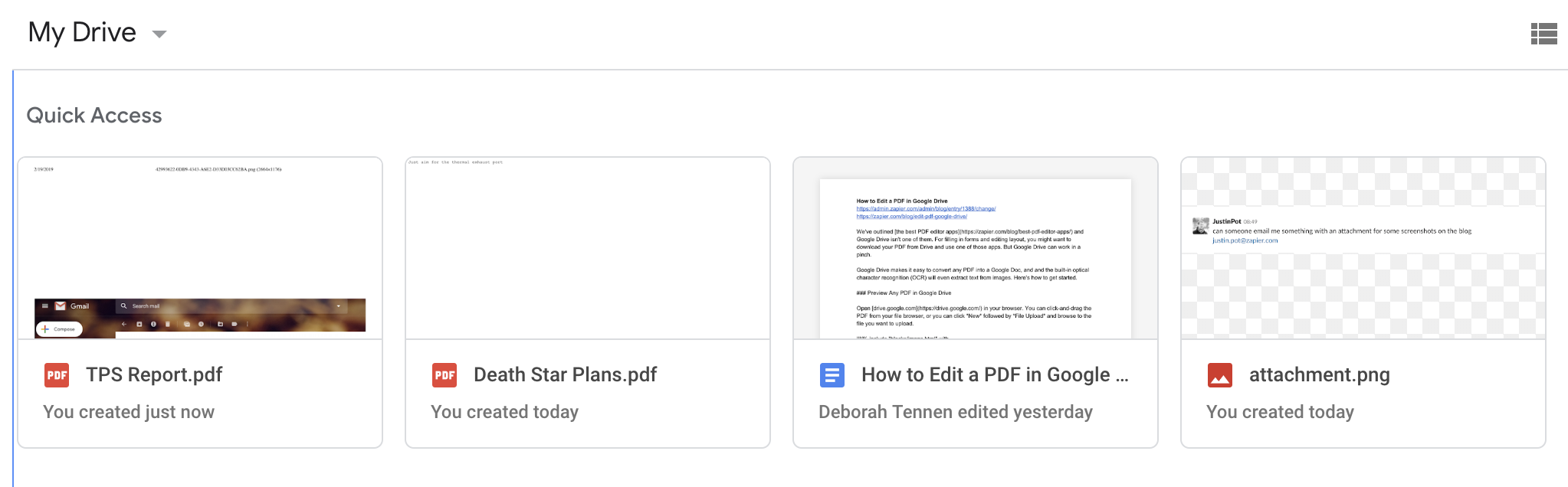Select the attachment.png file name

click(x=1320, y=374)
